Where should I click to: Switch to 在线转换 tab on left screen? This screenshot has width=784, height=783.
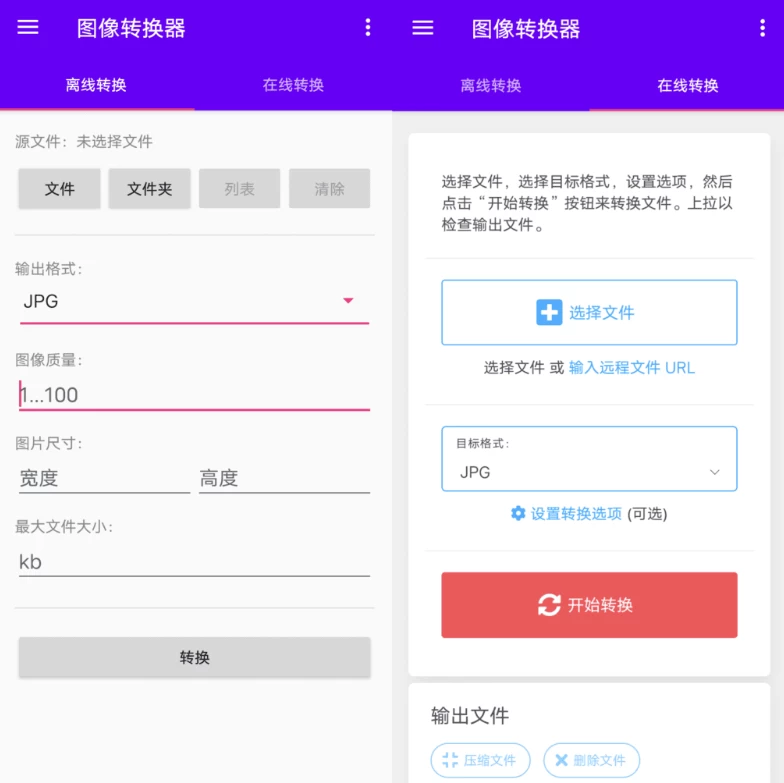click(293, 85)
